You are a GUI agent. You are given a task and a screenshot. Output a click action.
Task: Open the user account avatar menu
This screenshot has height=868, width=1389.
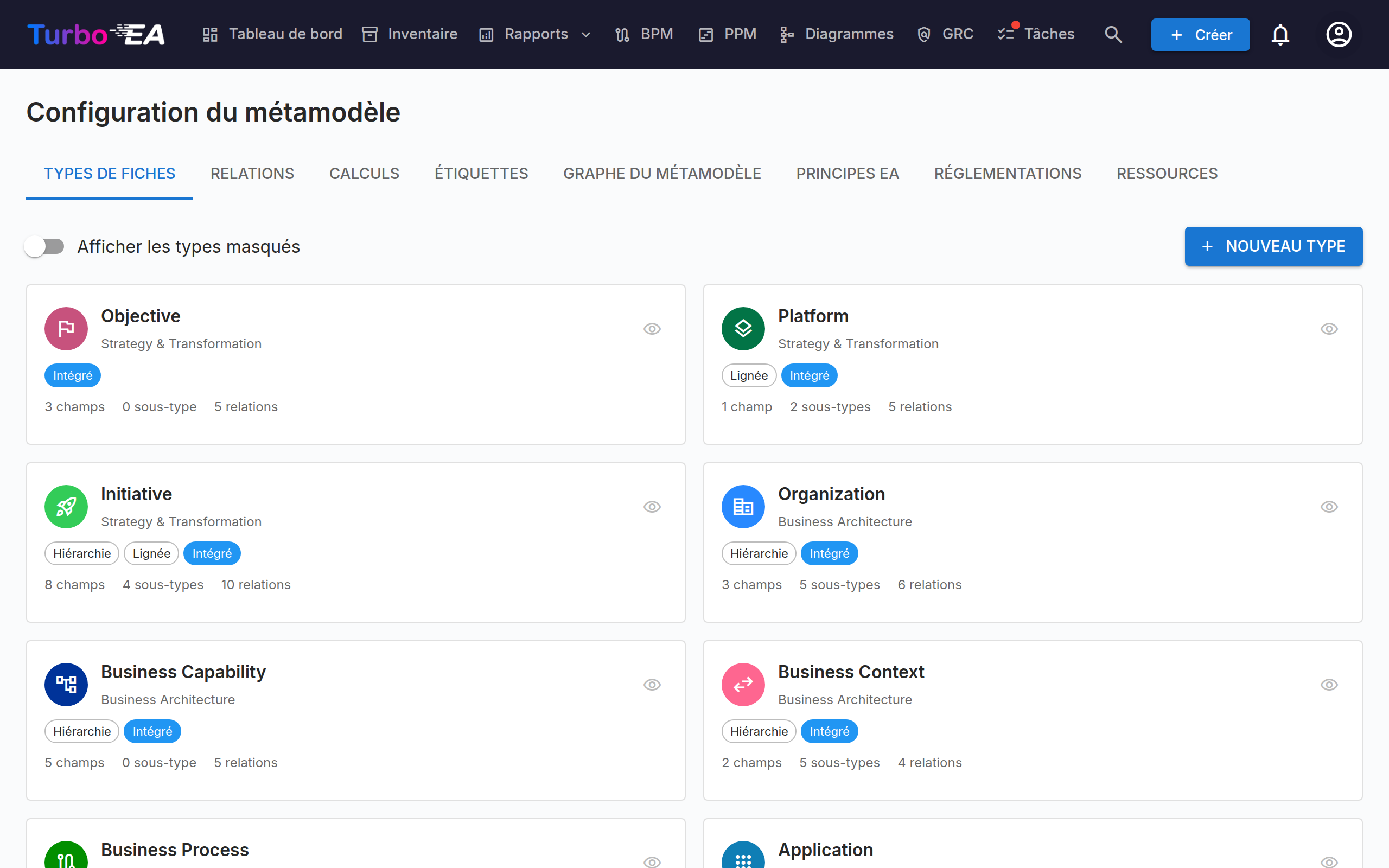point(1339,34)
